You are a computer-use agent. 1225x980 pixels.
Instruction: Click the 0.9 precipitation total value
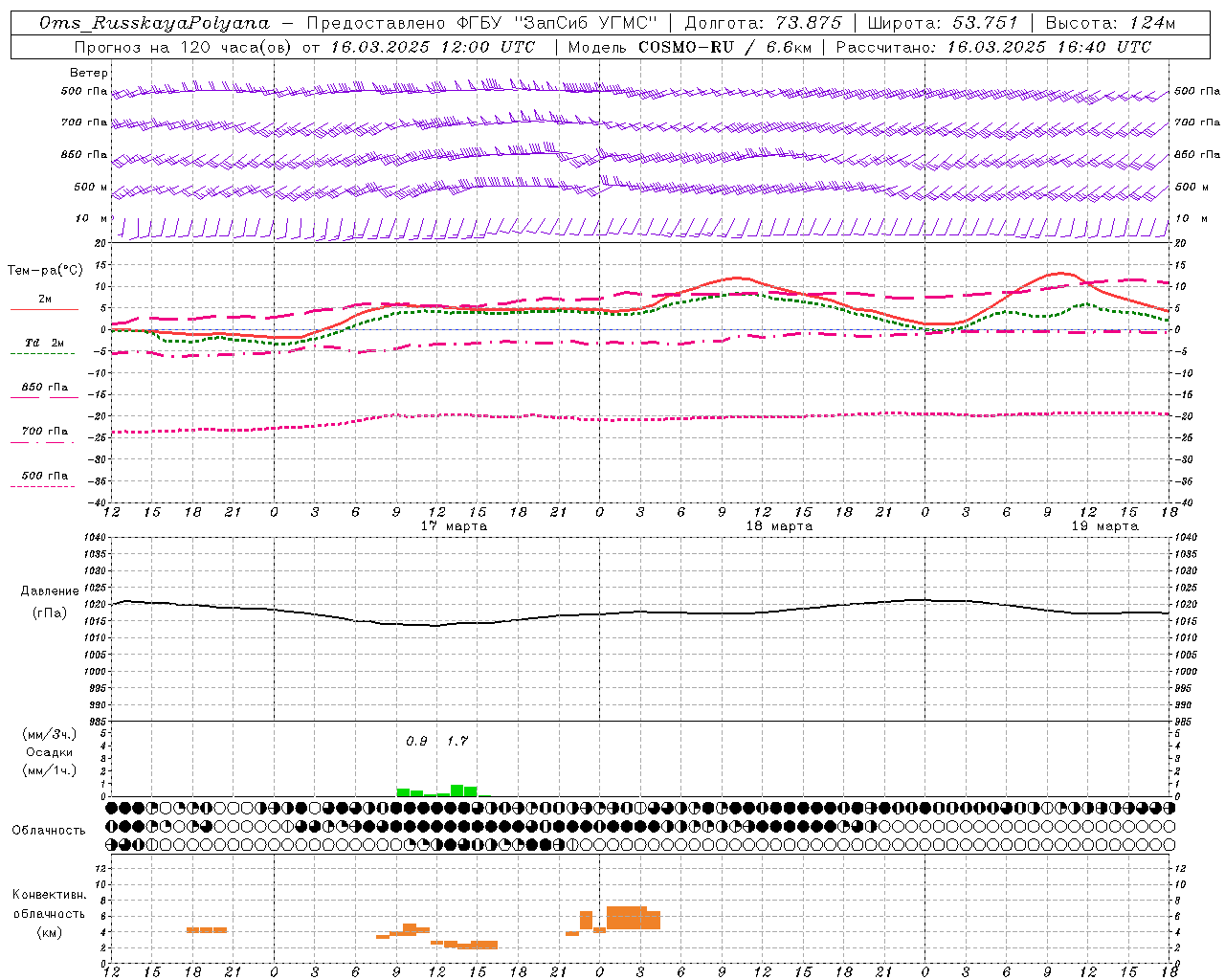coord(416,741)
